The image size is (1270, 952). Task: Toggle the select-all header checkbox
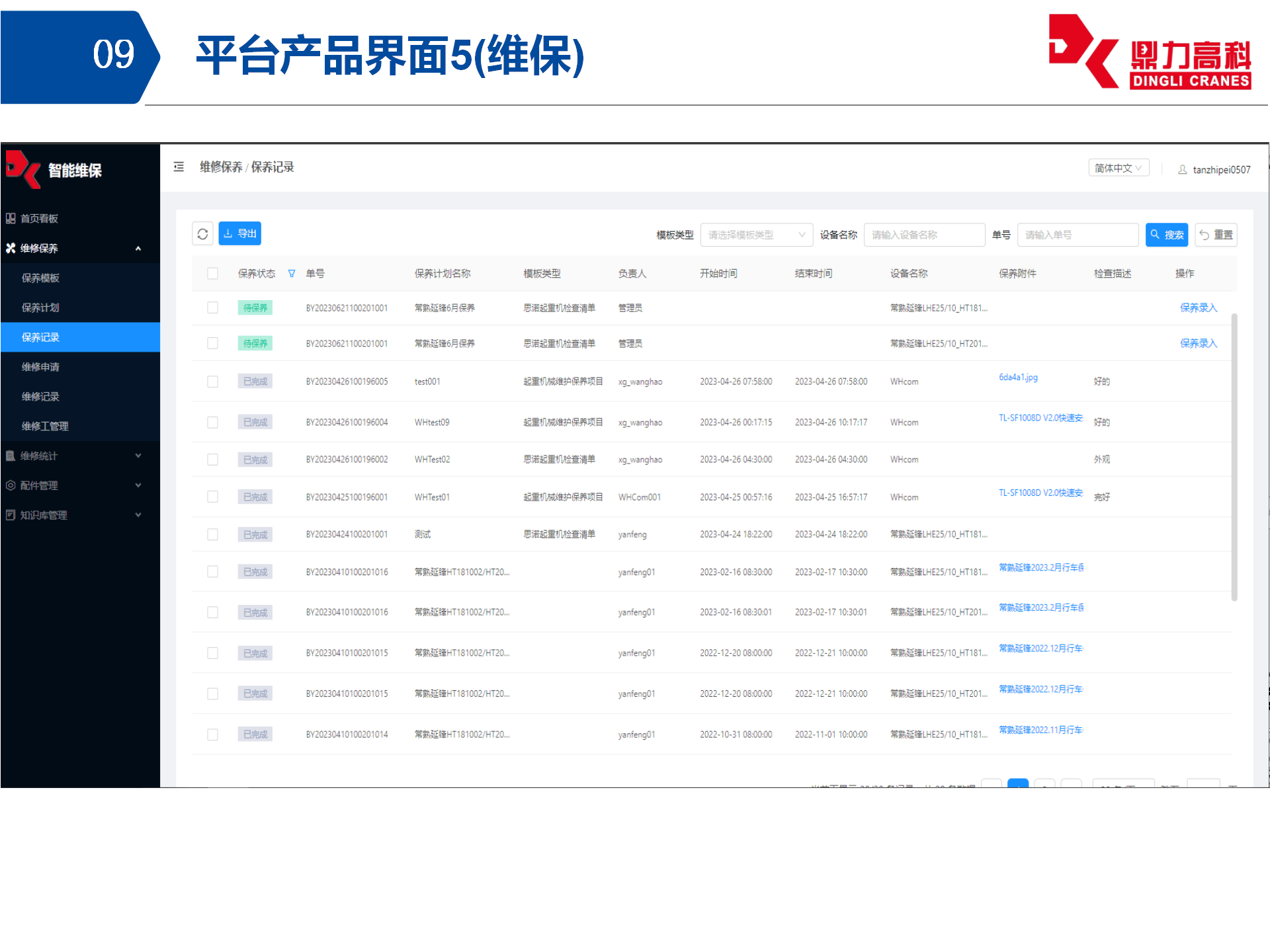pyautogui.click(x=212, y=274)
